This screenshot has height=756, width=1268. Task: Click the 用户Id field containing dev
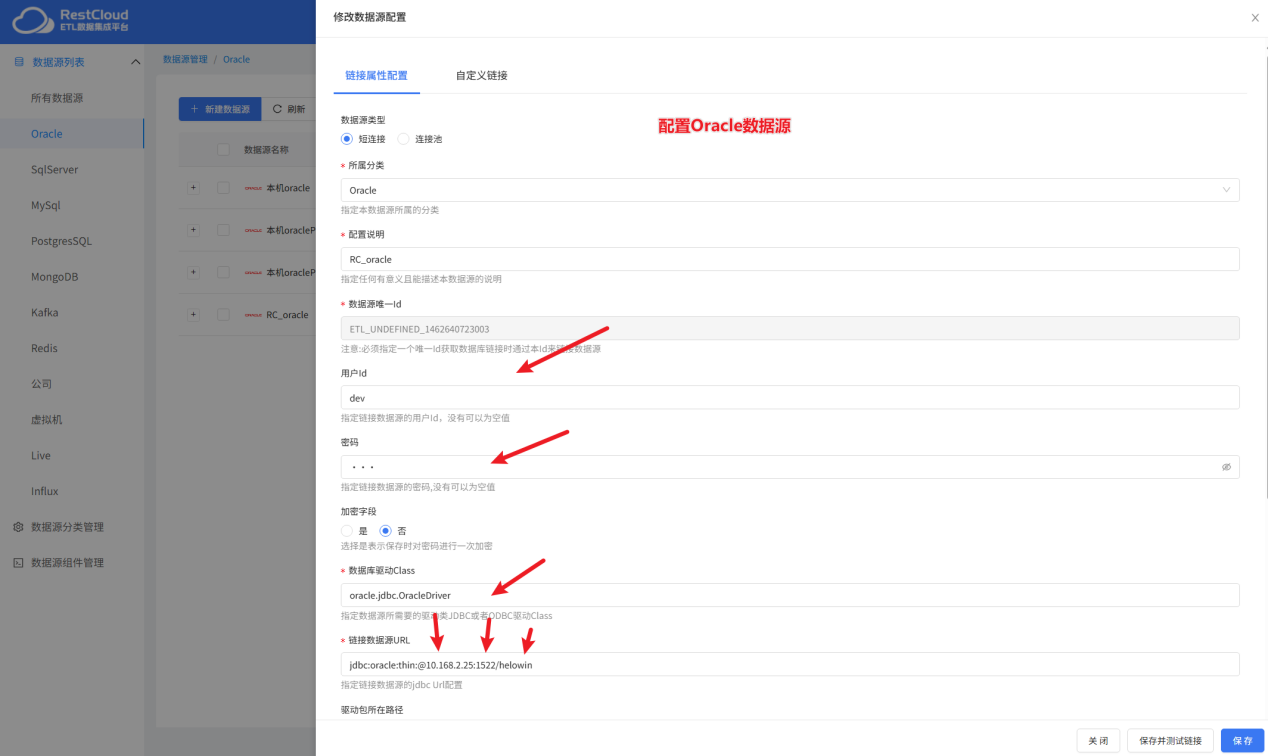[x=790, y=397]
